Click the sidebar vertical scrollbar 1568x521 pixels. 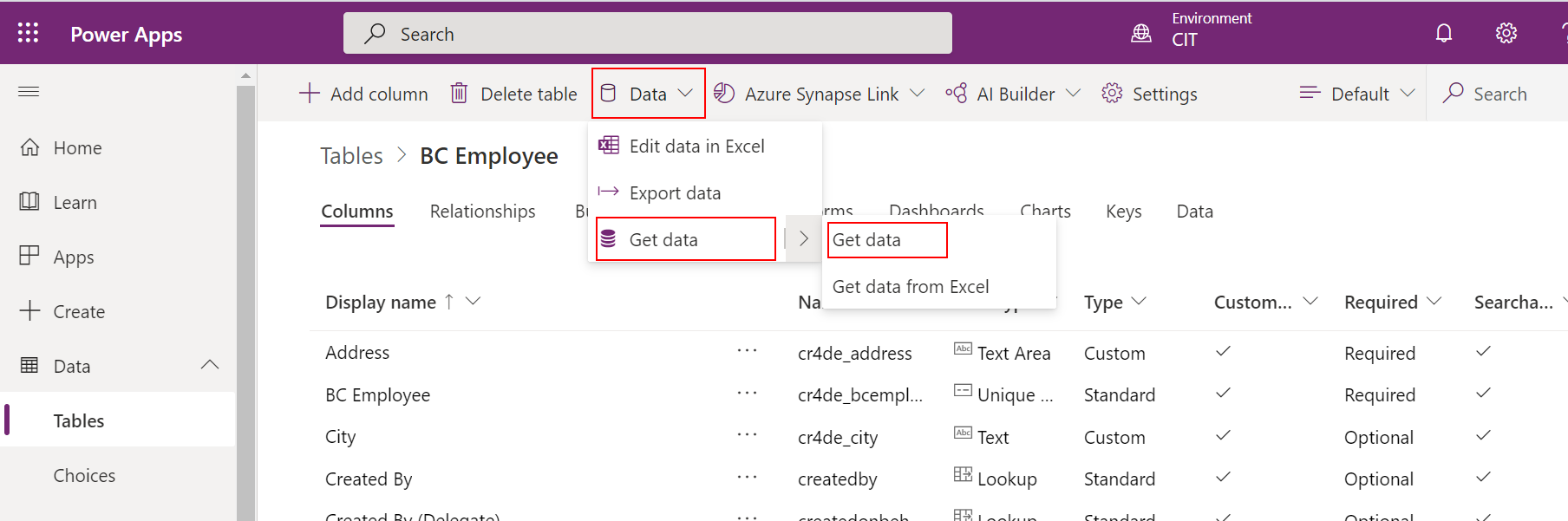click(245, 303)
